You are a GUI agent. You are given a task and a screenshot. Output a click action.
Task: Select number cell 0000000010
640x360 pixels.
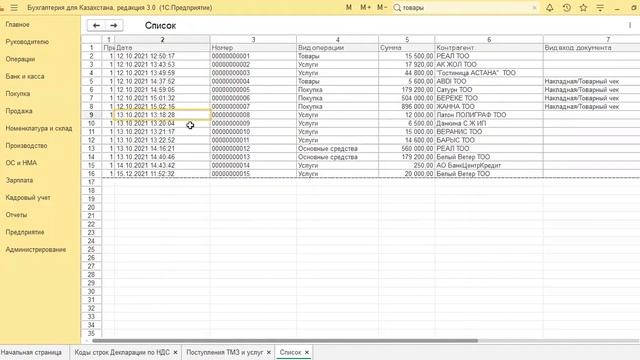point(253,131)
